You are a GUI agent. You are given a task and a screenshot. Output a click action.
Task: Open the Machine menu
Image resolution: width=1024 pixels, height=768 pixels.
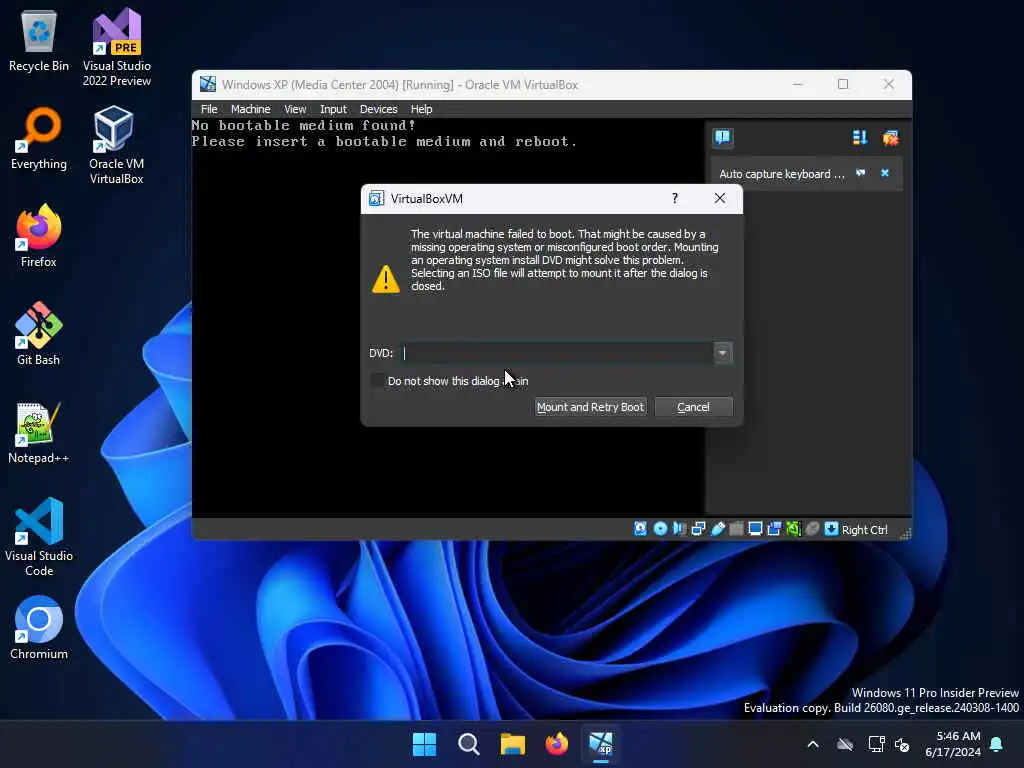[x=250, y=109]
